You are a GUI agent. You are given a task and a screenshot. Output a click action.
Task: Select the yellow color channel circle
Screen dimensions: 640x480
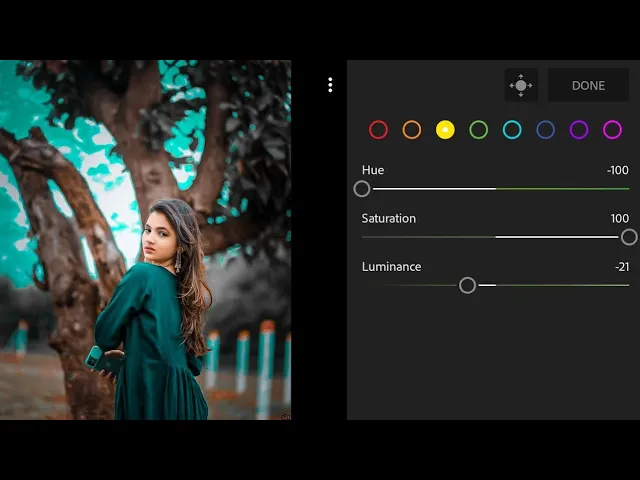point(445,130)
